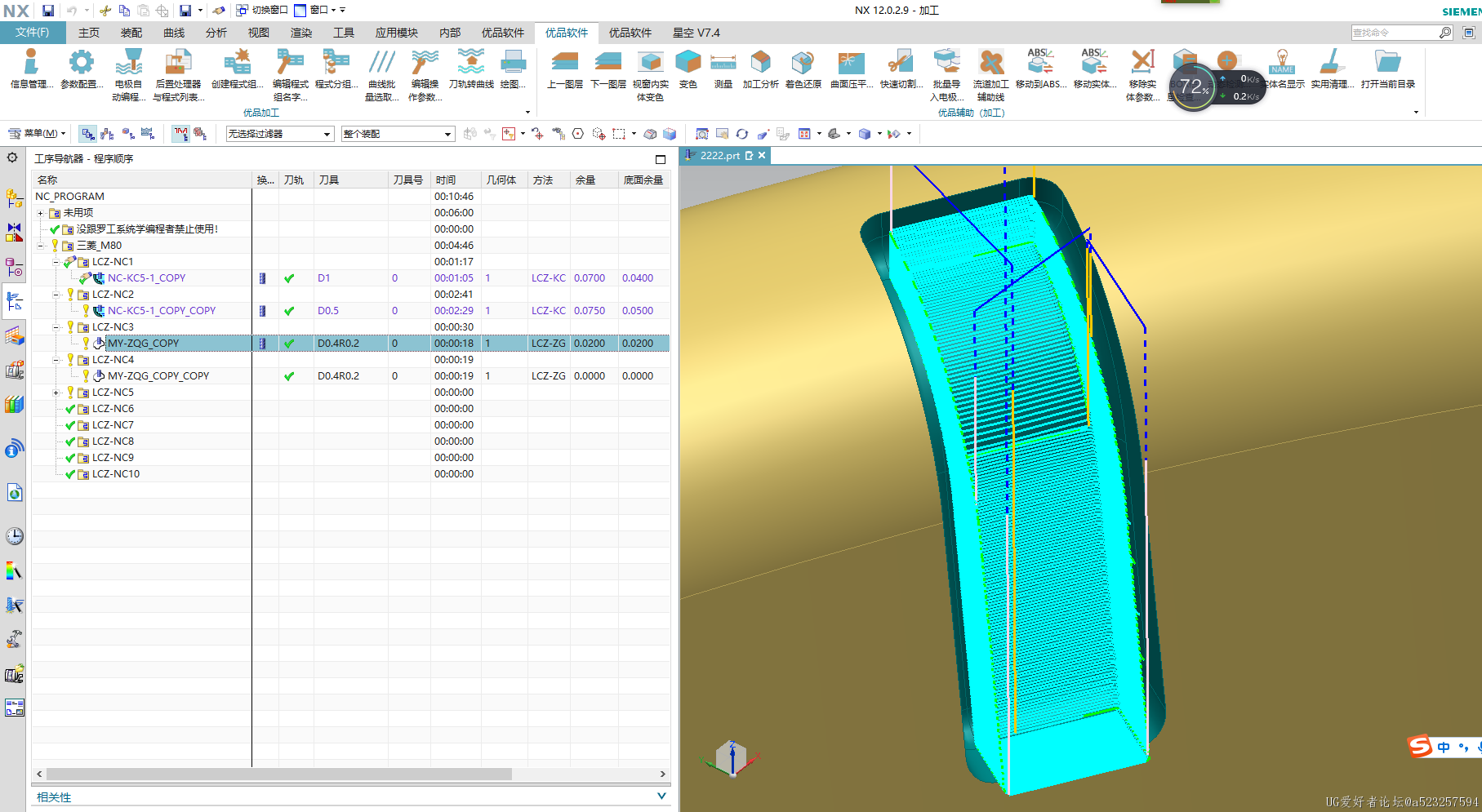Screen dimensions: 1482x812
Task: Open the 加工分析 tool
Action: (x=760, y=69)
